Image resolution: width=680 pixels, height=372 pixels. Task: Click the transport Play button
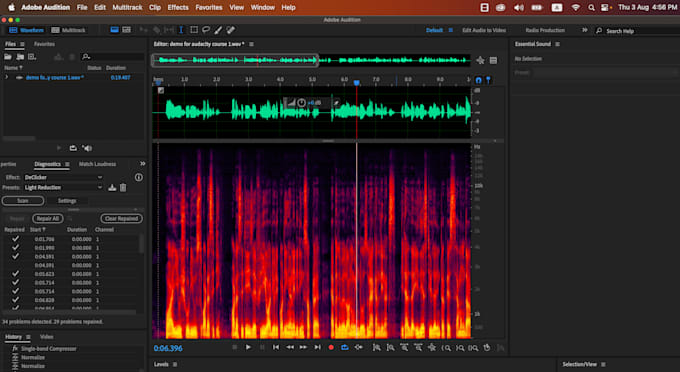(x=248, y=347)
